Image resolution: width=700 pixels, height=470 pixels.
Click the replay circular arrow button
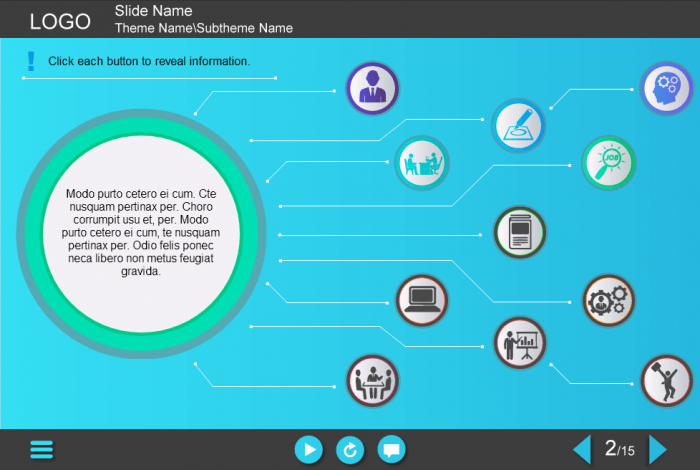[x=350, y=450]
